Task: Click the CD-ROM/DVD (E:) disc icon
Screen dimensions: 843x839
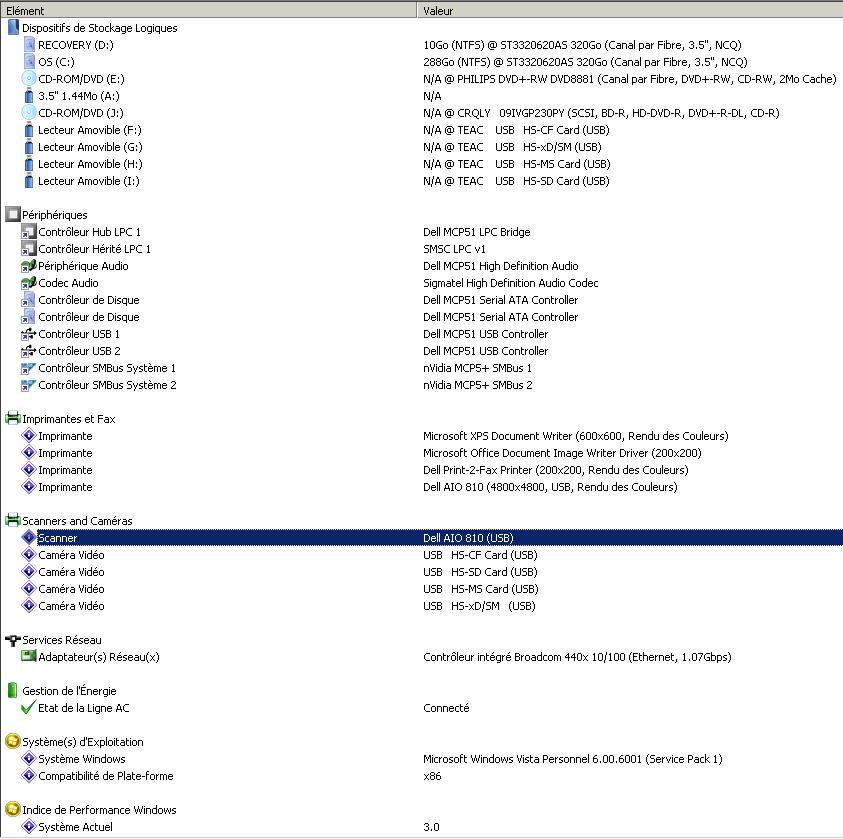Action: 28,78
